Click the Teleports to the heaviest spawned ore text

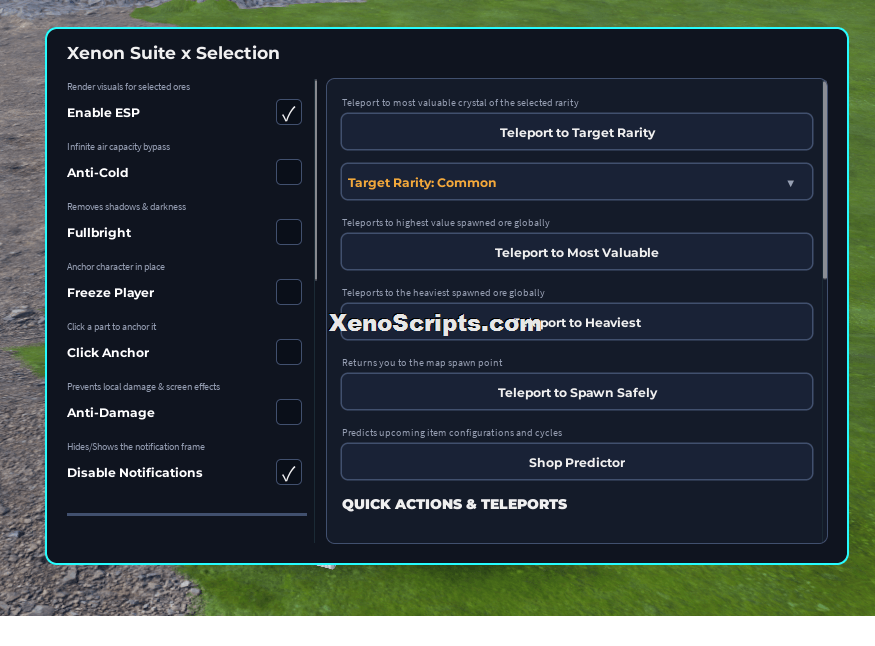click(443, 293)
